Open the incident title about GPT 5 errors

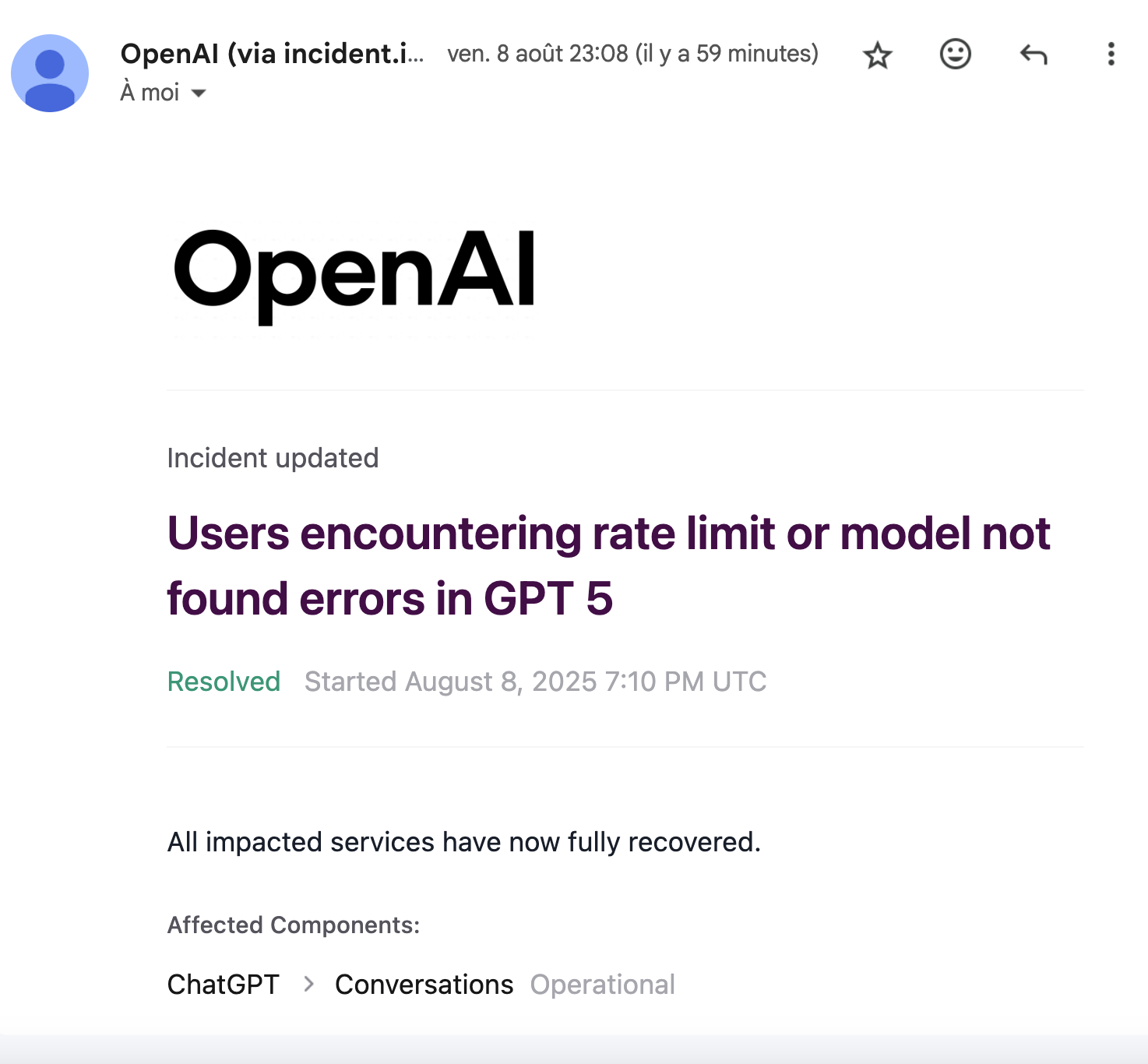tap(608, 566)
